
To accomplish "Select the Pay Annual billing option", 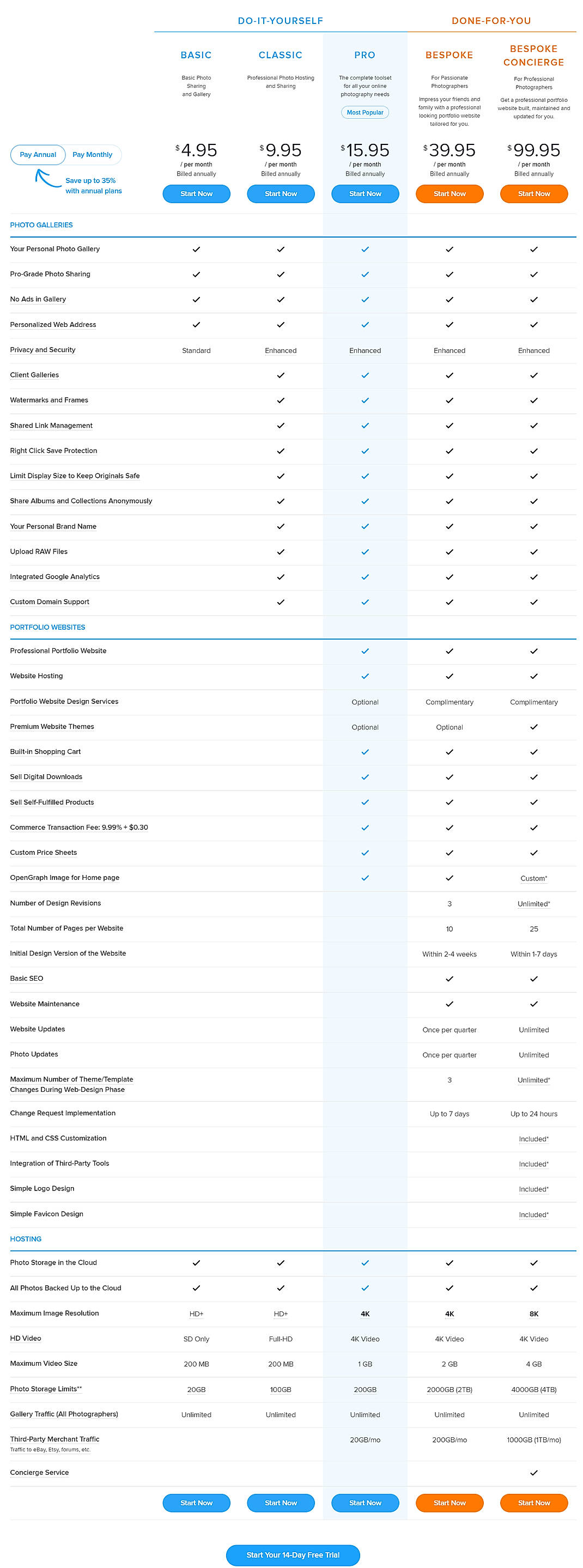I will click(37, 155).
